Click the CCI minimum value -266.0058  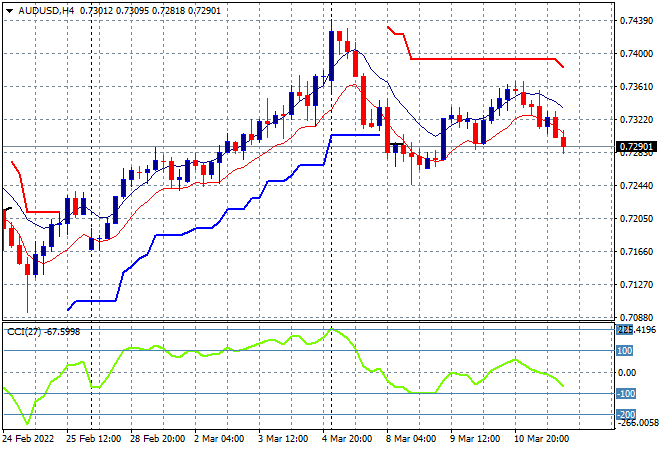click(637, 423)
